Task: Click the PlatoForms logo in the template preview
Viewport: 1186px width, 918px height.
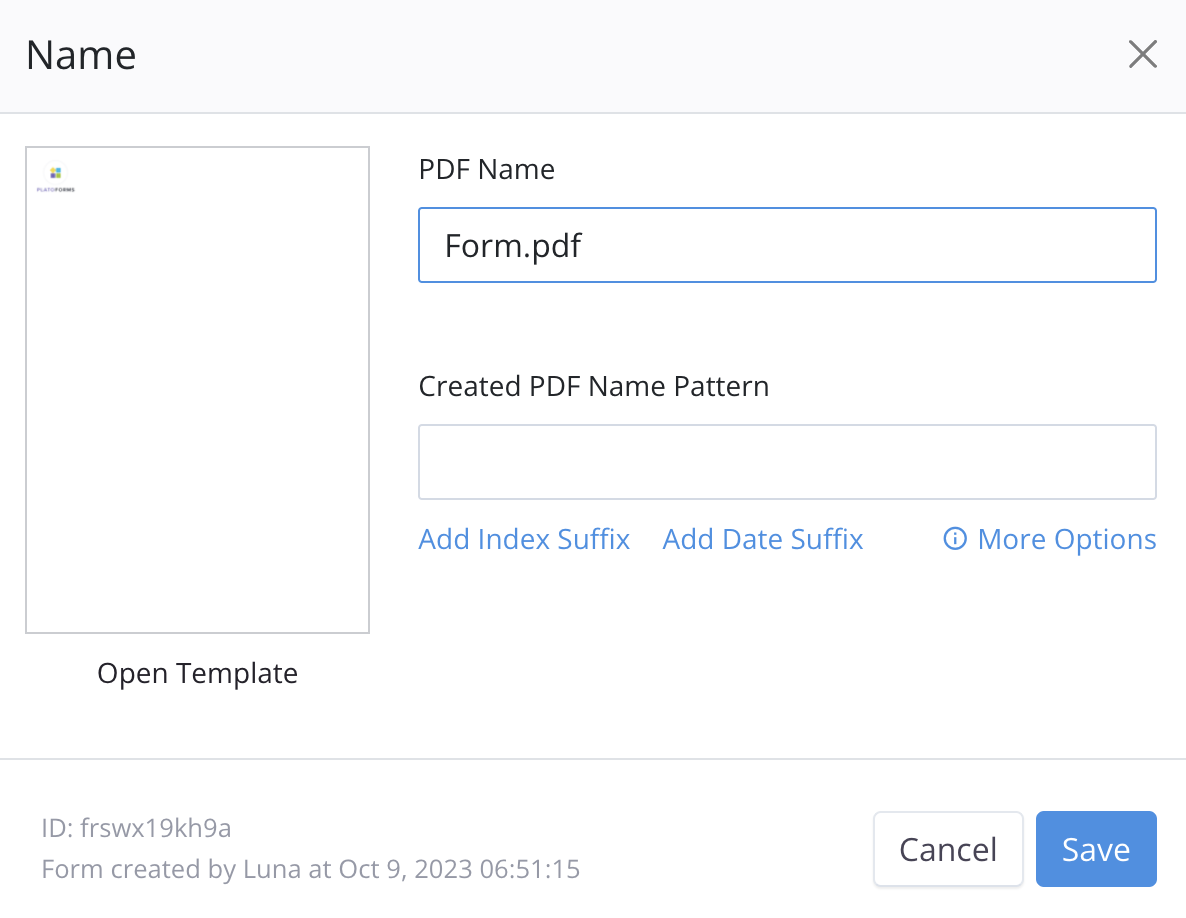Action: (x=56, y=173)
